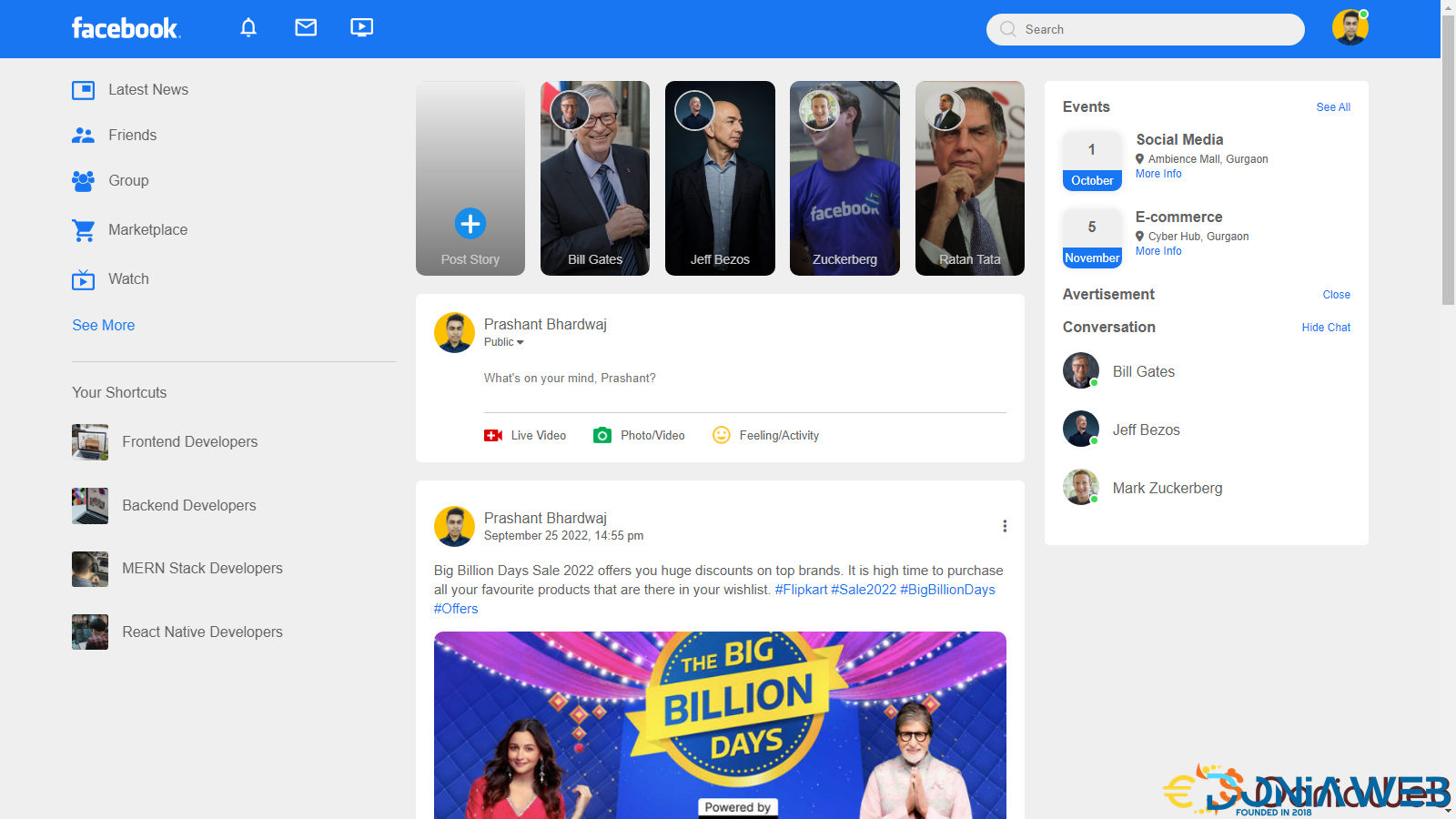Click More Info for E-commerce event
Viewport: 1456px width, 819px height.
[x=1158, y=251]
